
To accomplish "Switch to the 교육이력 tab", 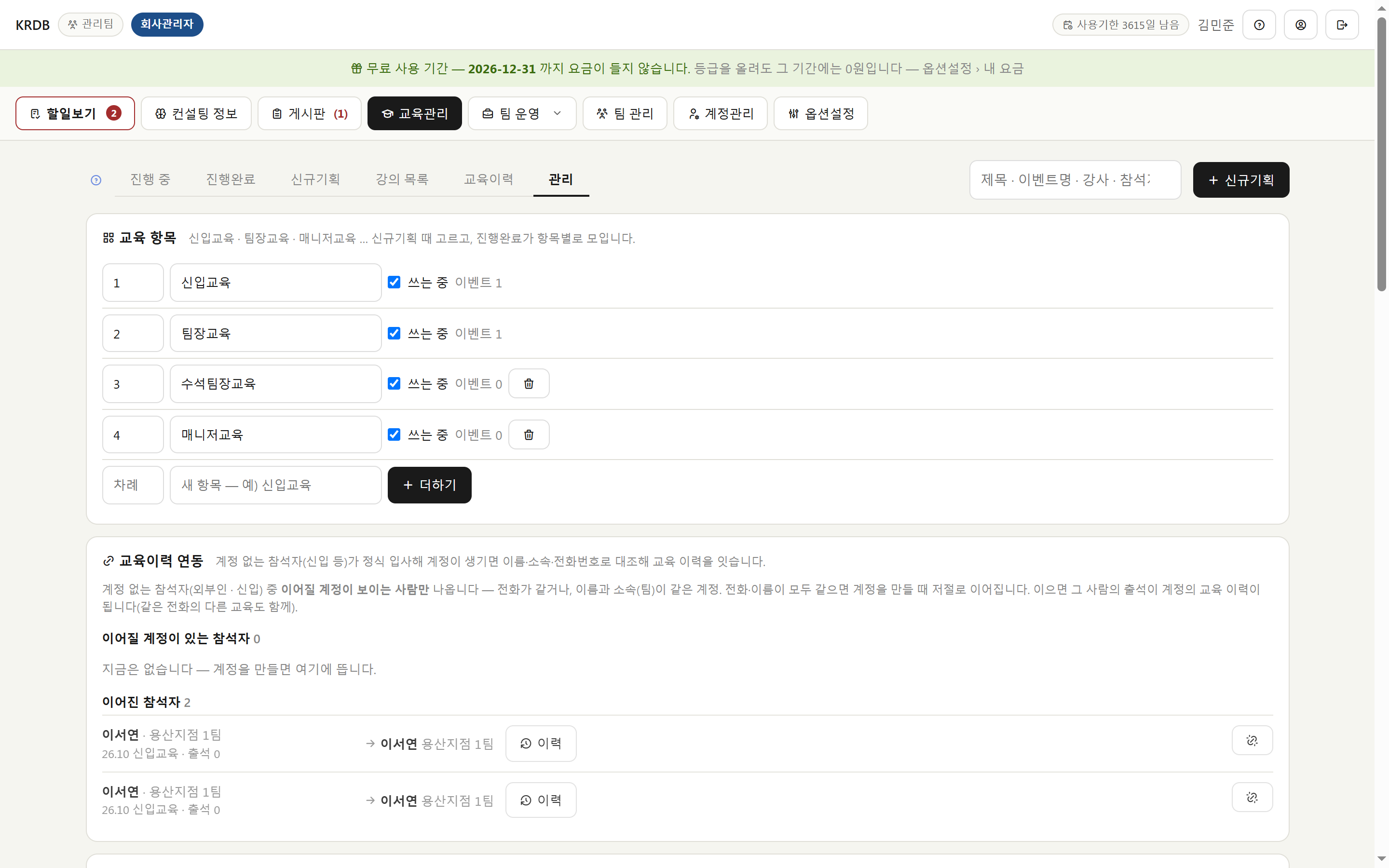I will 489,179.
